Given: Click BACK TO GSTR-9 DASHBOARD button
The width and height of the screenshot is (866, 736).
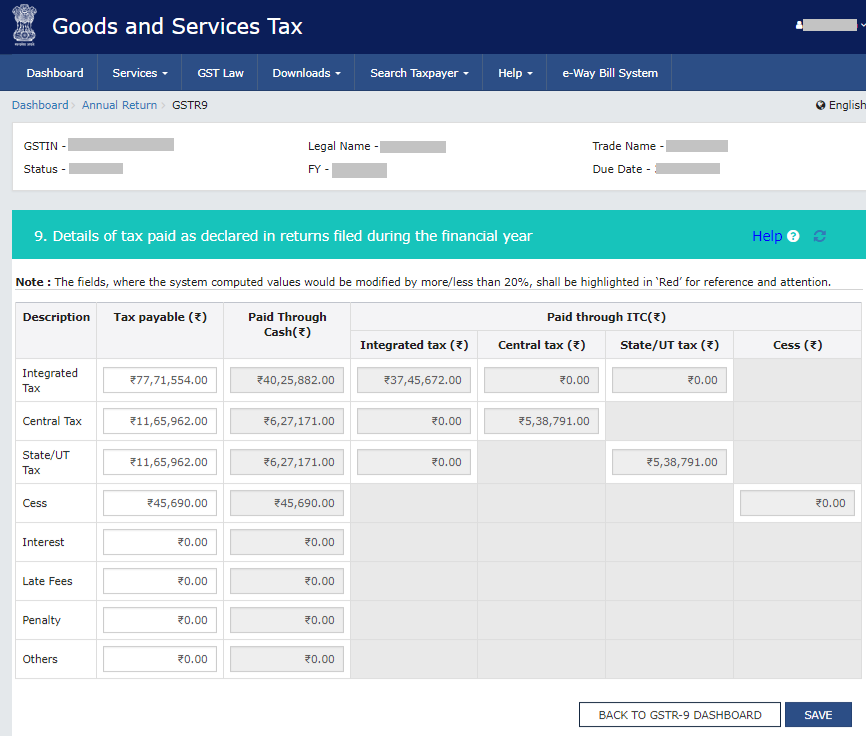Looking at the screenshot, I should pyautogui.click(x=679, y=715).
